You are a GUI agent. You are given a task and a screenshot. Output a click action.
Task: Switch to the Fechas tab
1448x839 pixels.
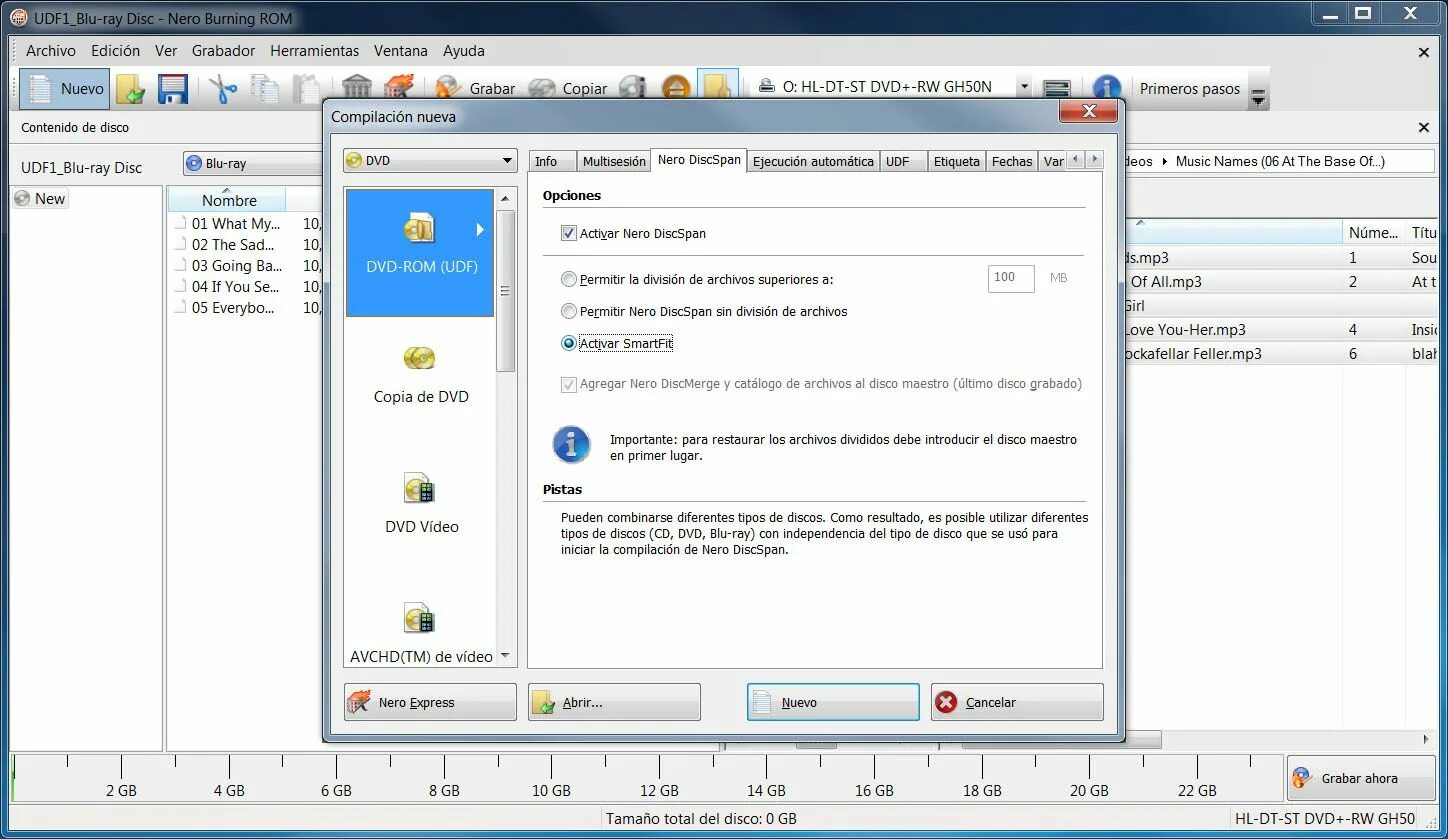click(1012, 161)
